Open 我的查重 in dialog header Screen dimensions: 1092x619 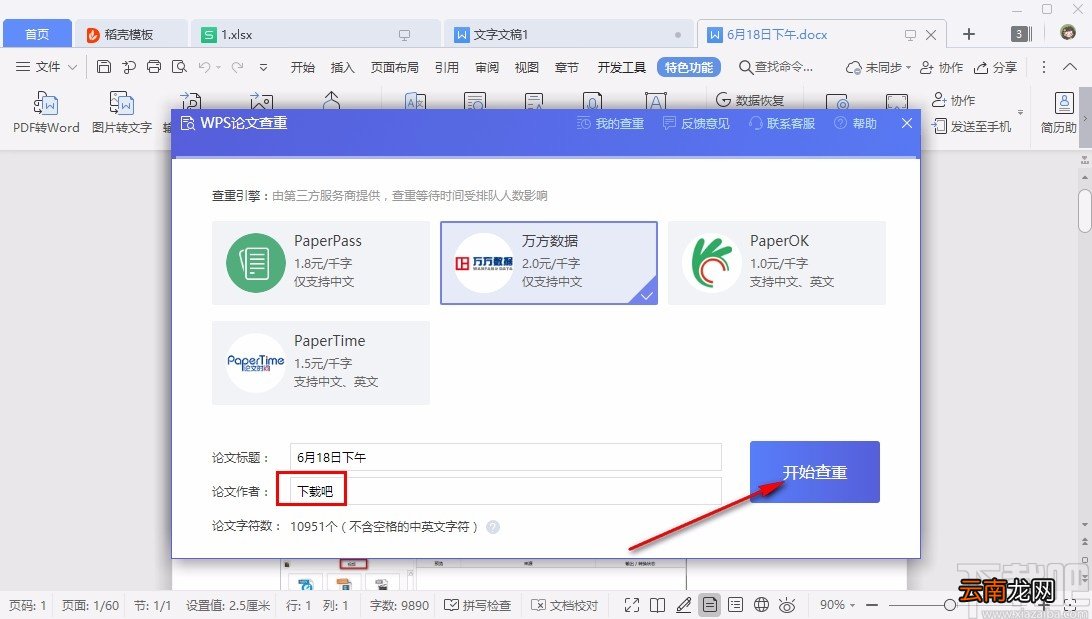point(611,123)
